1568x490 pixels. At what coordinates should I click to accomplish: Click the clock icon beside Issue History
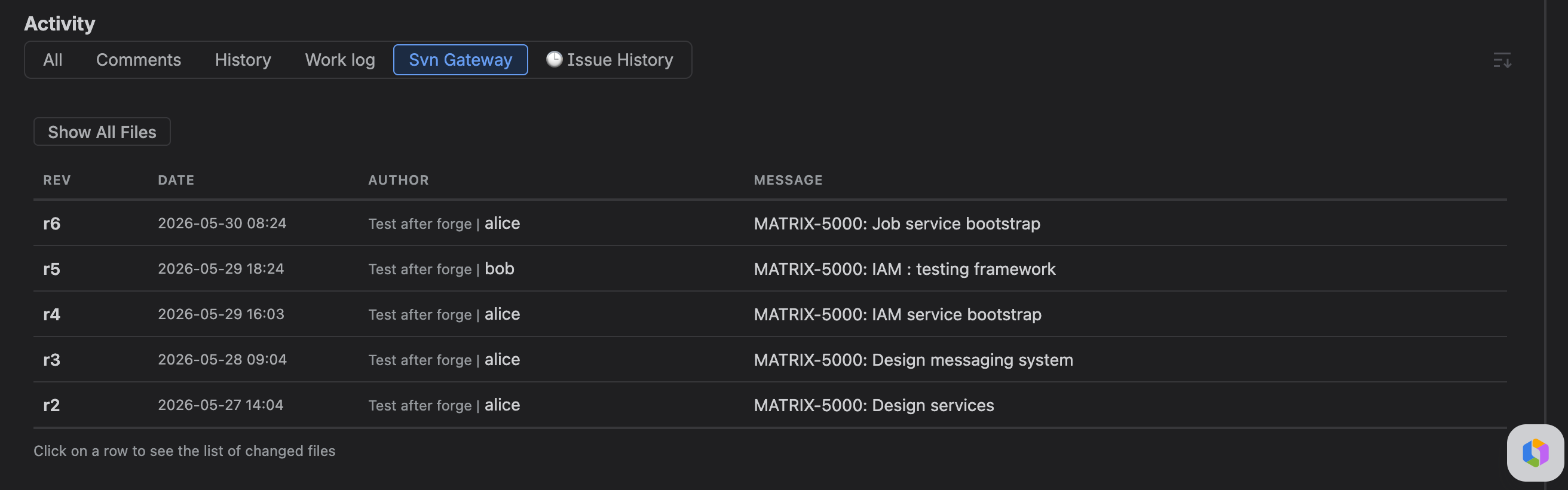tap(554, 59)
